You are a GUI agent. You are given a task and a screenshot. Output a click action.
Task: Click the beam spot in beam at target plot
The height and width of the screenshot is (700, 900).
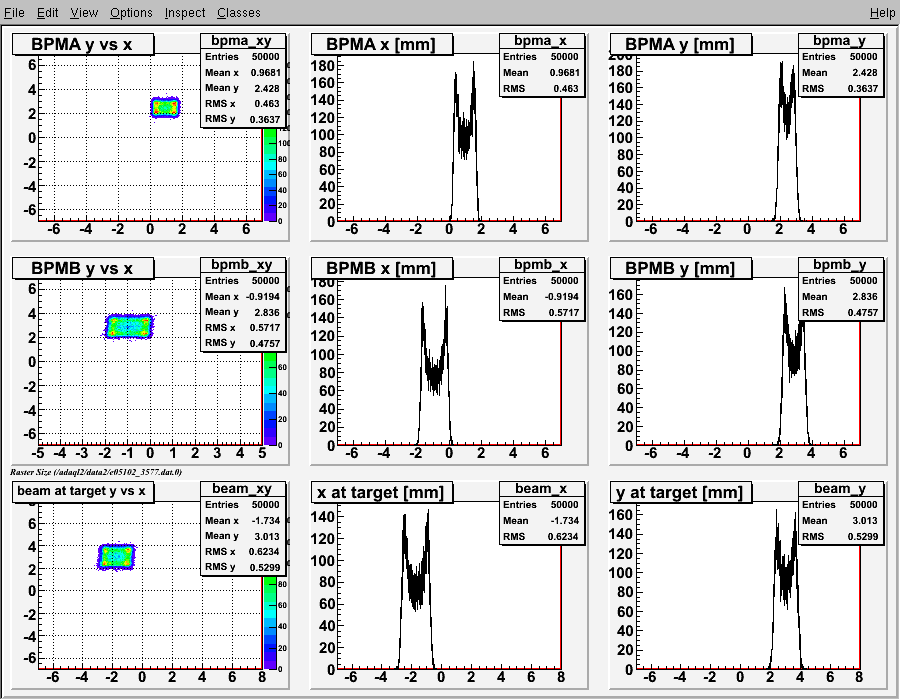pos(117,557)
